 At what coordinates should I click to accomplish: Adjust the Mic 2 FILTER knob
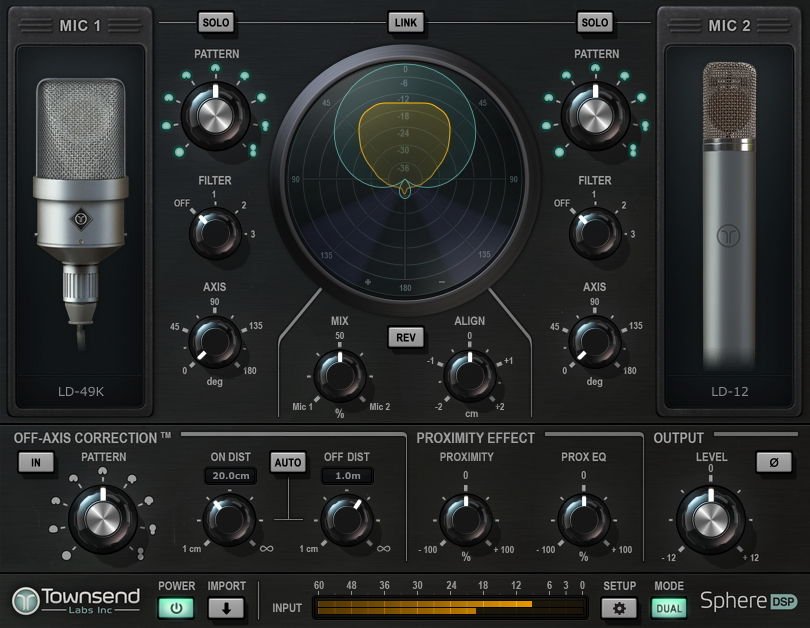point(595,233)
